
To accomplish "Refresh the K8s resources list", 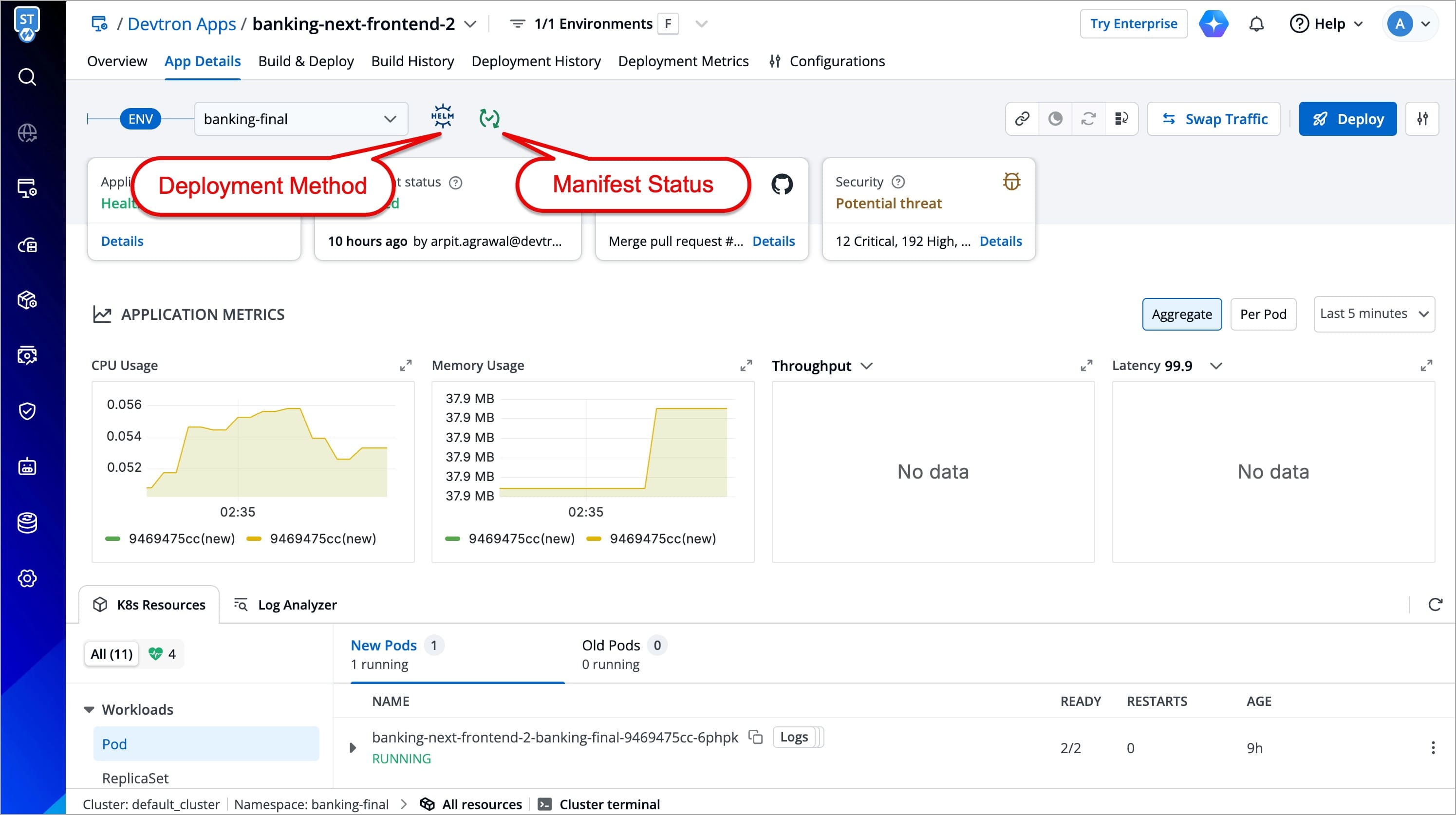I will coord(1435,604).
